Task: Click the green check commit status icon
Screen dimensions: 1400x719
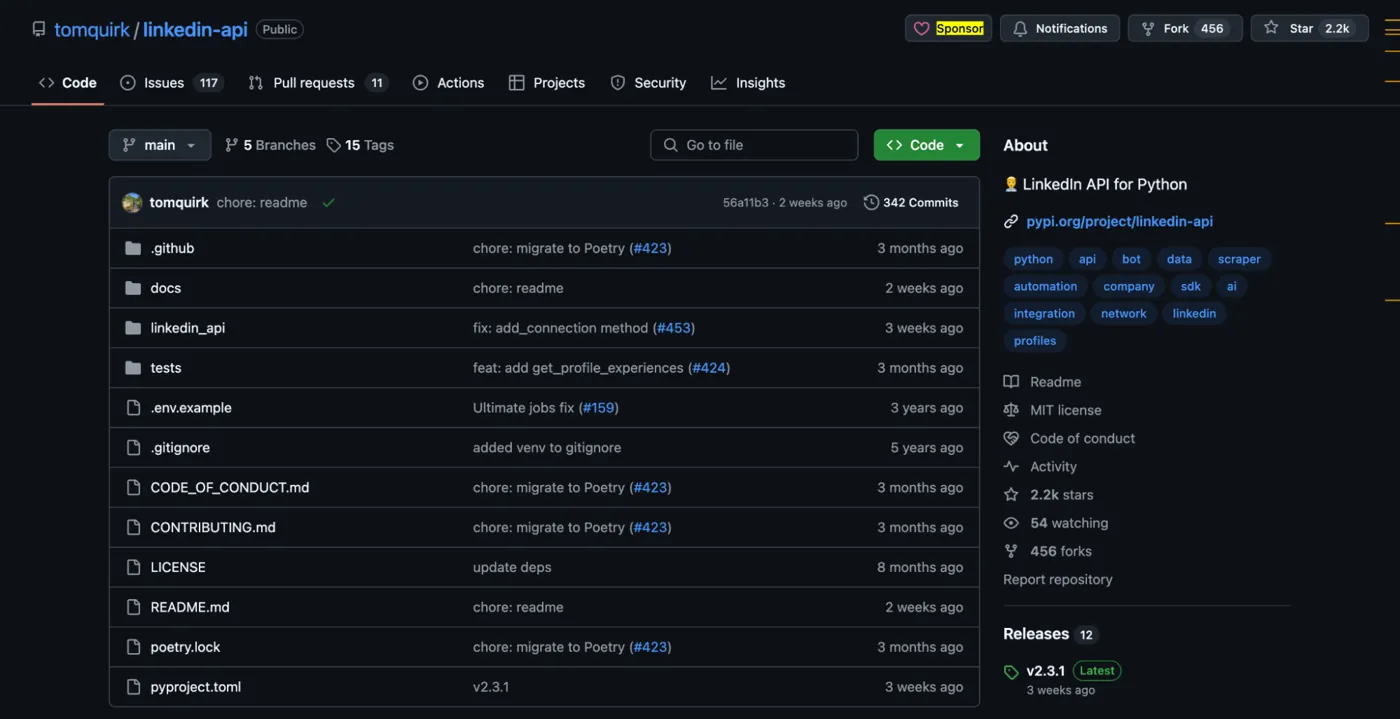Action: [x=328, y=203]
